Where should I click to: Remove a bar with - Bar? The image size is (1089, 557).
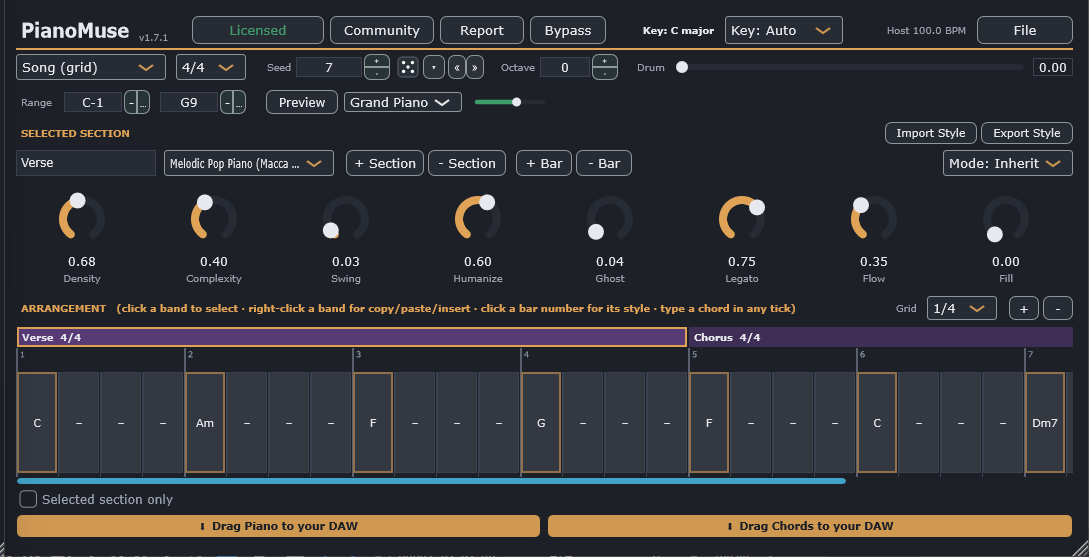click(604, 163)
